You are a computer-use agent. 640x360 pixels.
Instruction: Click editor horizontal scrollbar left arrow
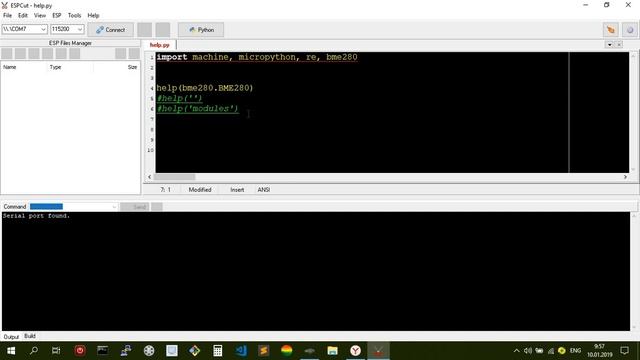tap(149, 177)
